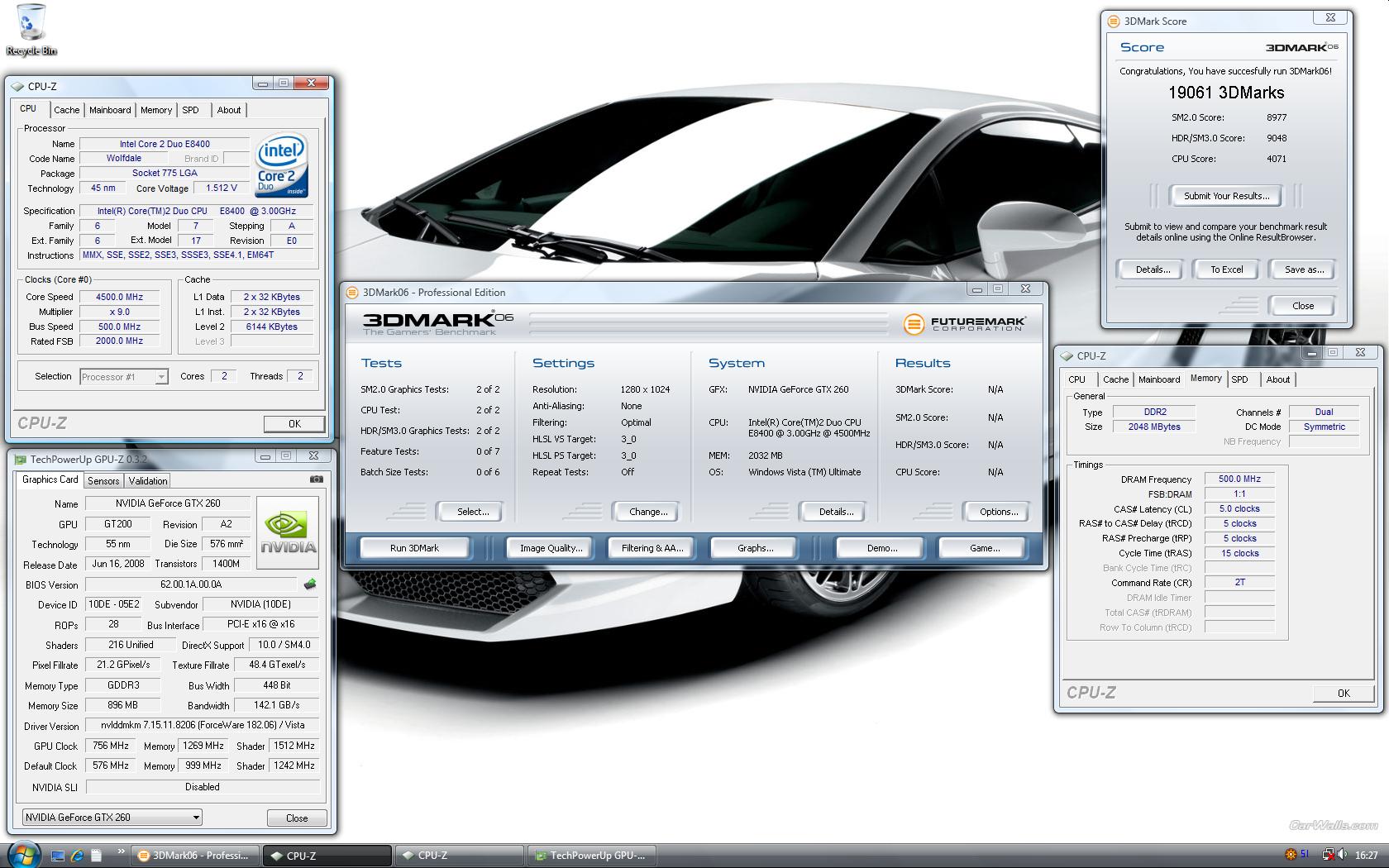Click Run 3DMark button
The height and width of the screenshot is (868, 1389).
pos(414,548)
